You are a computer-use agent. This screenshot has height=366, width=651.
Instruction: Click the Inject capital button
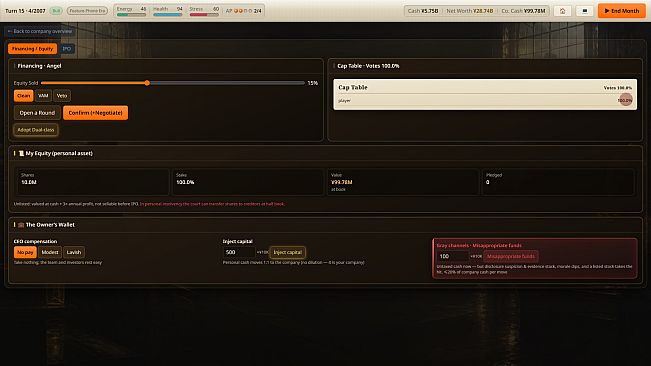(288, 252)
